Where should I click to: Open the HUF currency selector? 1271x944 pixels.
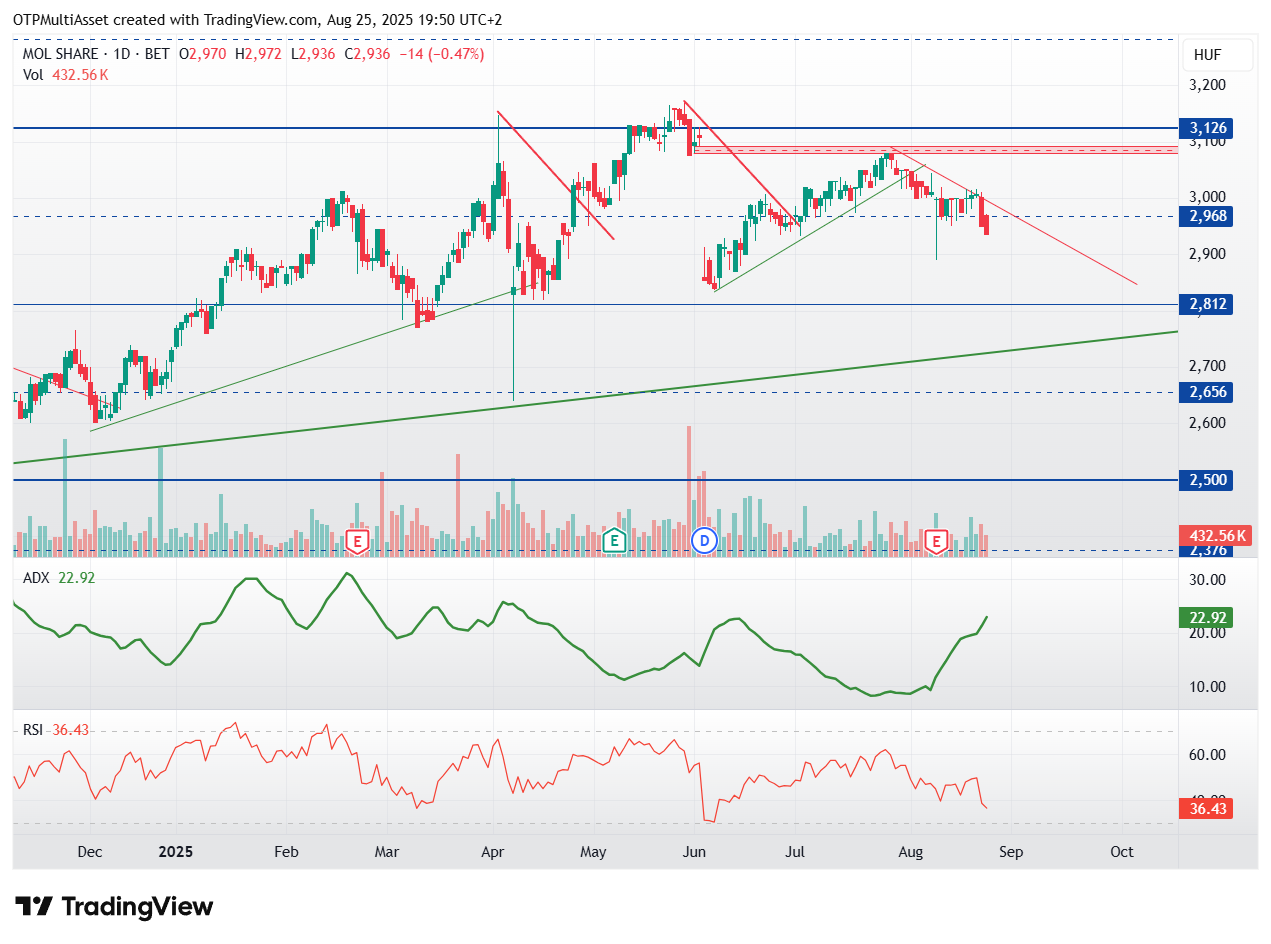pyautogui.click(x=1216, y=55)
